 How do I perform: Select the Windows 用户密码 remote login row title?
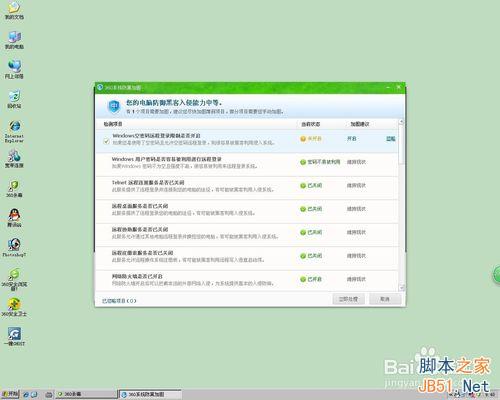(x=167, y=159)
